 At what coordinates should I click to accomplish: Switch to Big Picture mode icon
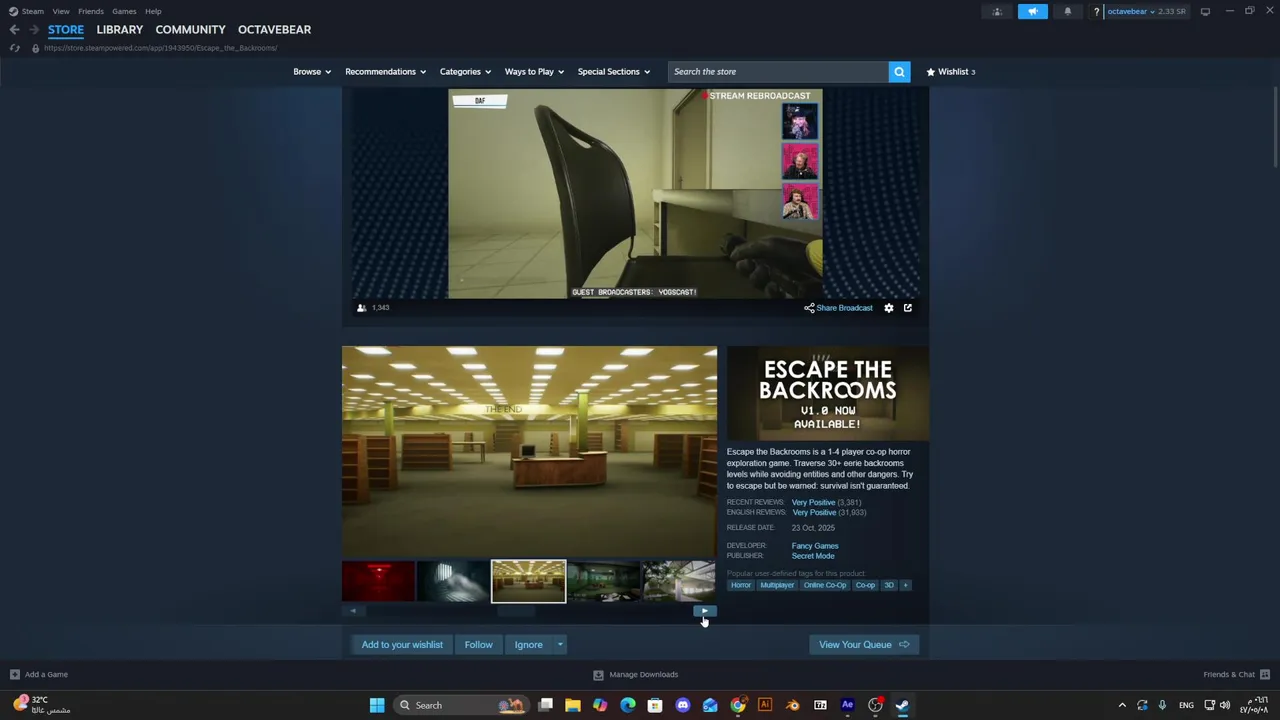coord(1205,12)
